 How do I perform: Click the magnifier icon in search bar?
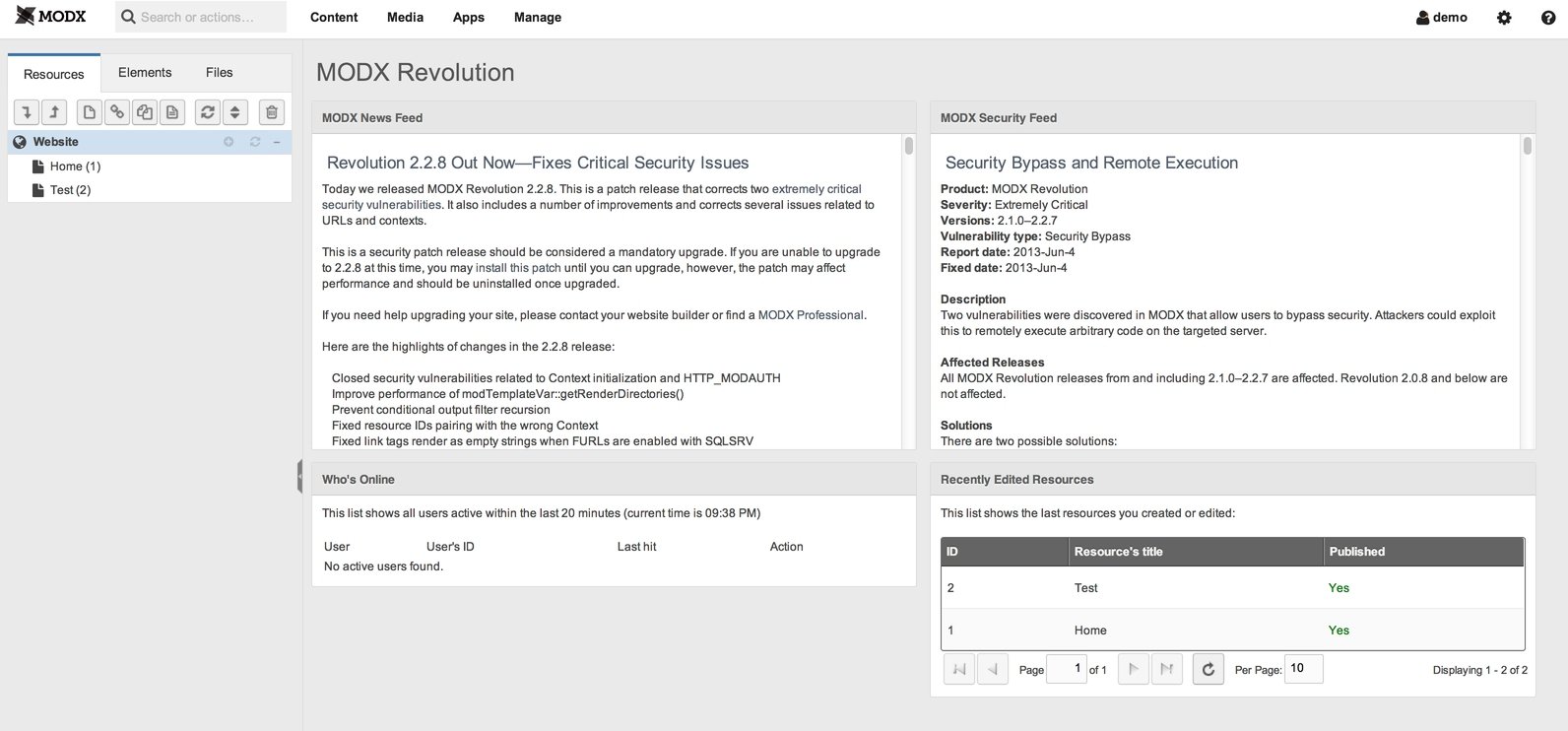point(128,17)
